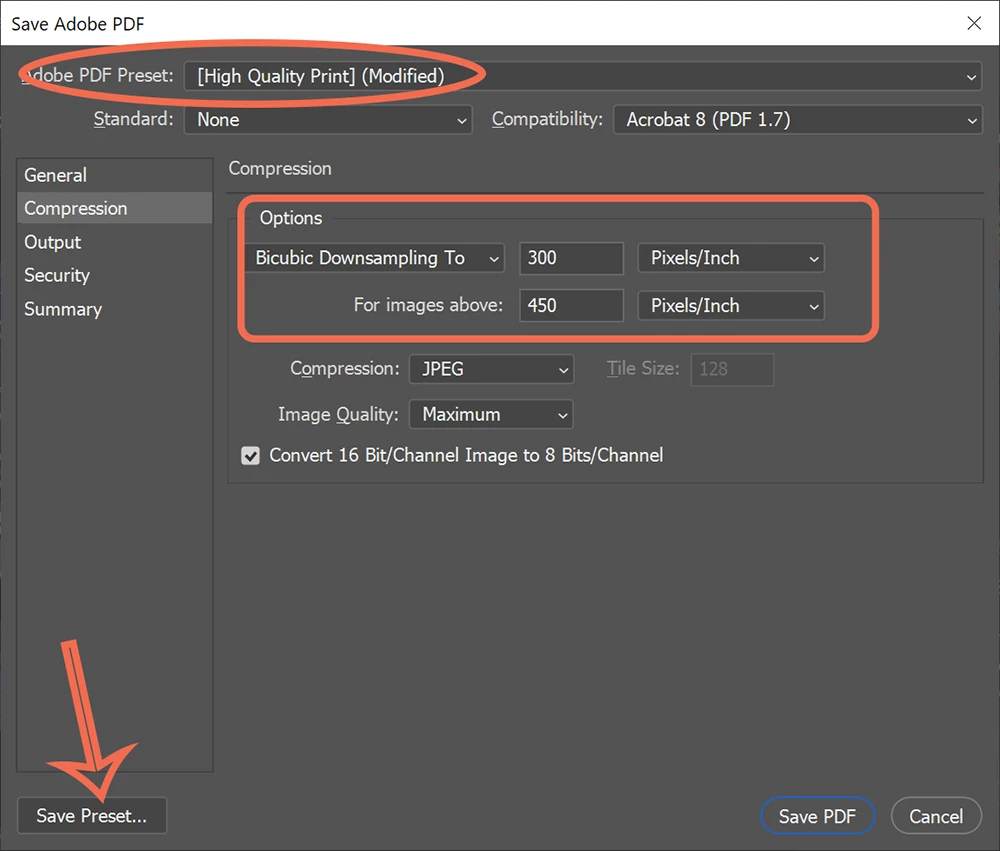Open the Pixels/Inch dropdown beside 450

click(731, 306)
